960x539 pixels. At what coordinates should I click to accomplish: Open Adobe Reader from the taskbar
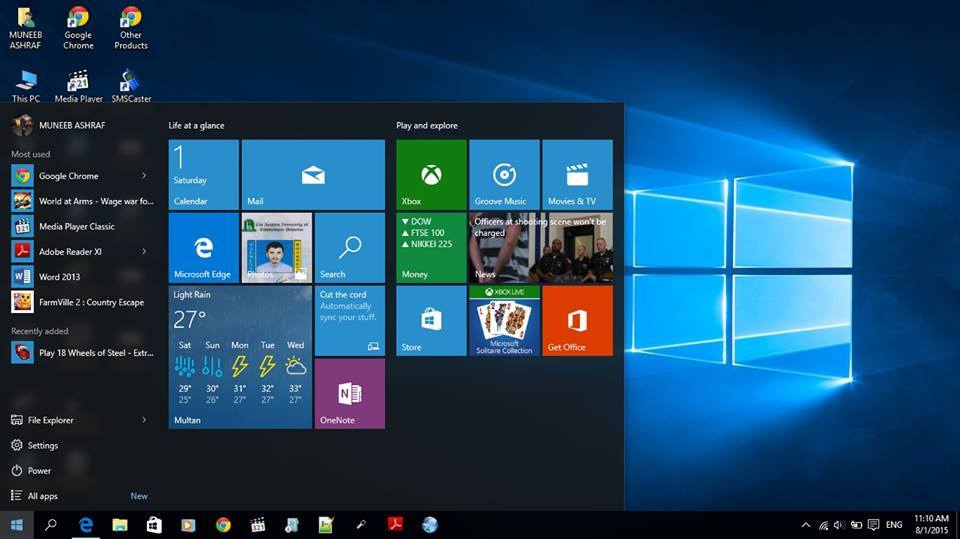pyautogui.click(x=396, y=525)
